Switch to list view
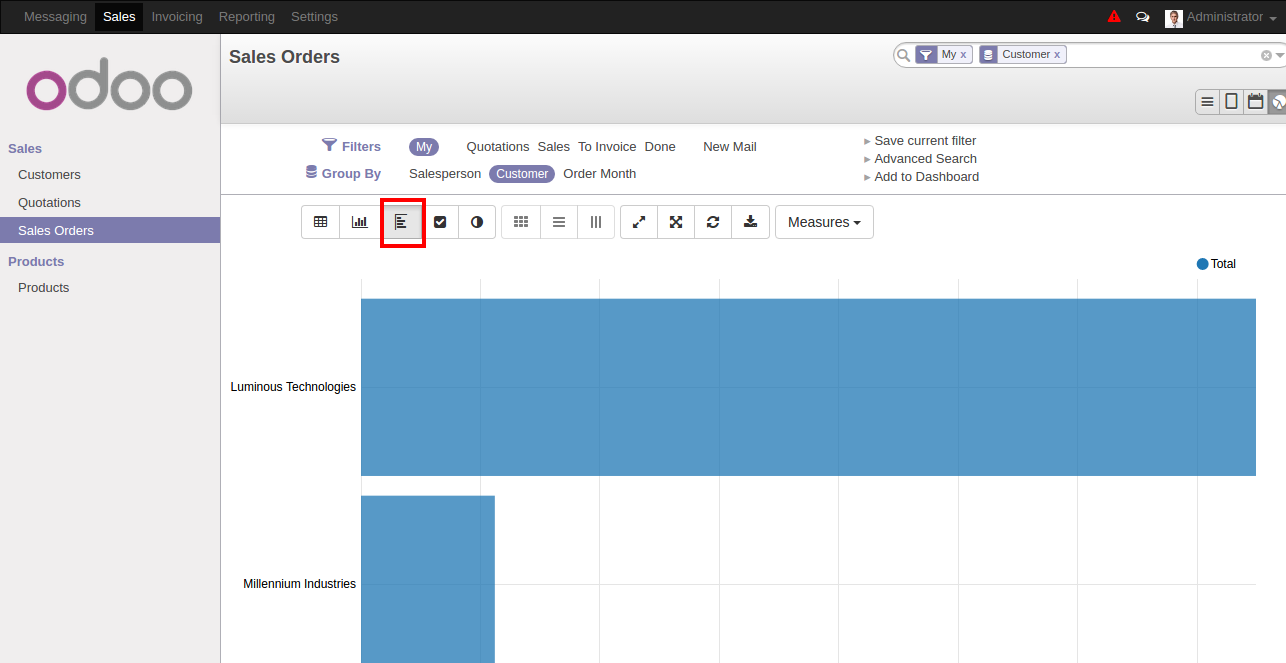Image resolution: width=1286 pixels, height=663 pixels. tap(1208, 102)
